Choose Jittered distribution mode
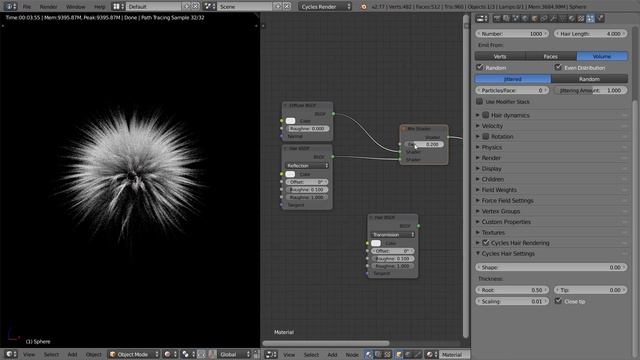640x360 pixels. (513, 79)
